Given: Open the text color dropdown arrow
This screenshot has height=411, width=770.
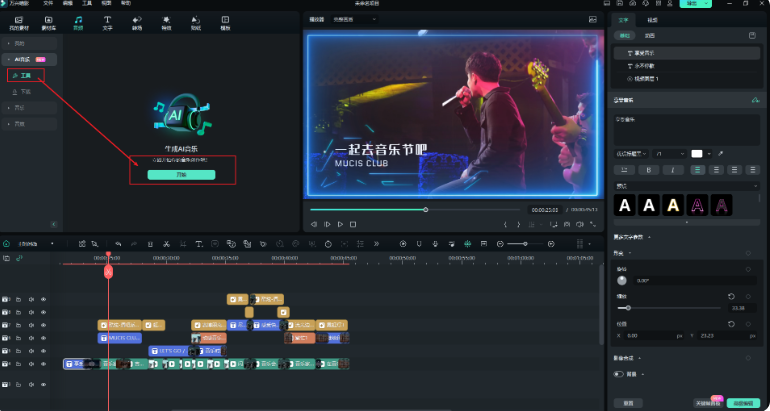Looking at the screenshot, I should click(x=710, y=154).
